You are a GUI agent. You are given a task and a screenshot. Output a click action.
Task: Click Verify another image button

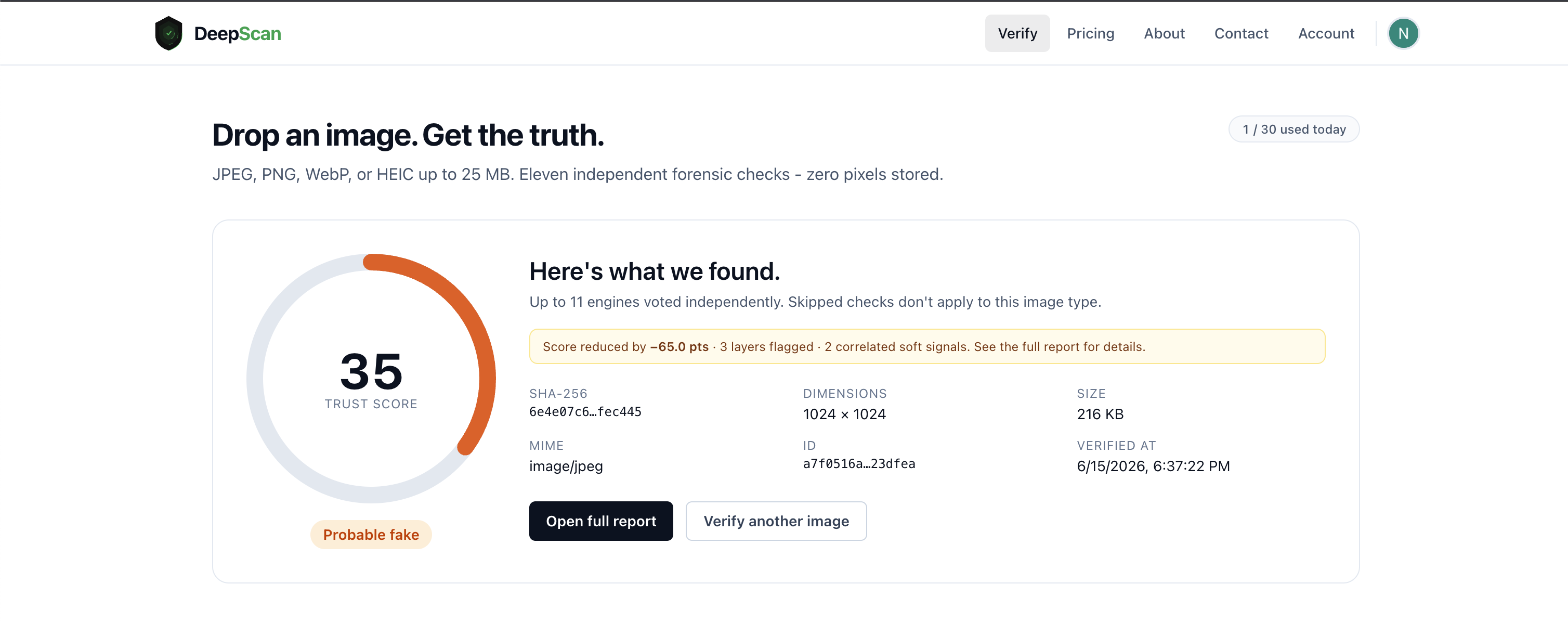(x=776, y=521)
